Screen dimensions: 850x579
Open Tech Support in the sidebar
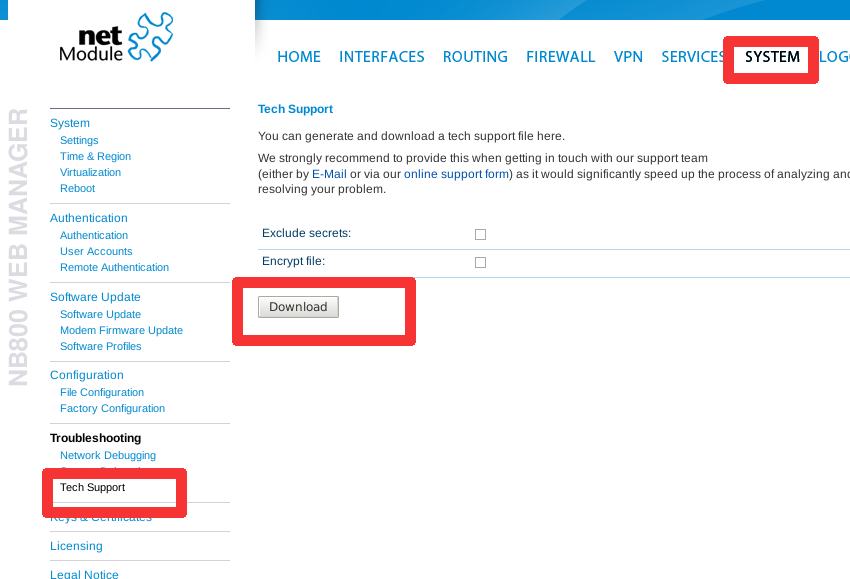click(93, 487)
